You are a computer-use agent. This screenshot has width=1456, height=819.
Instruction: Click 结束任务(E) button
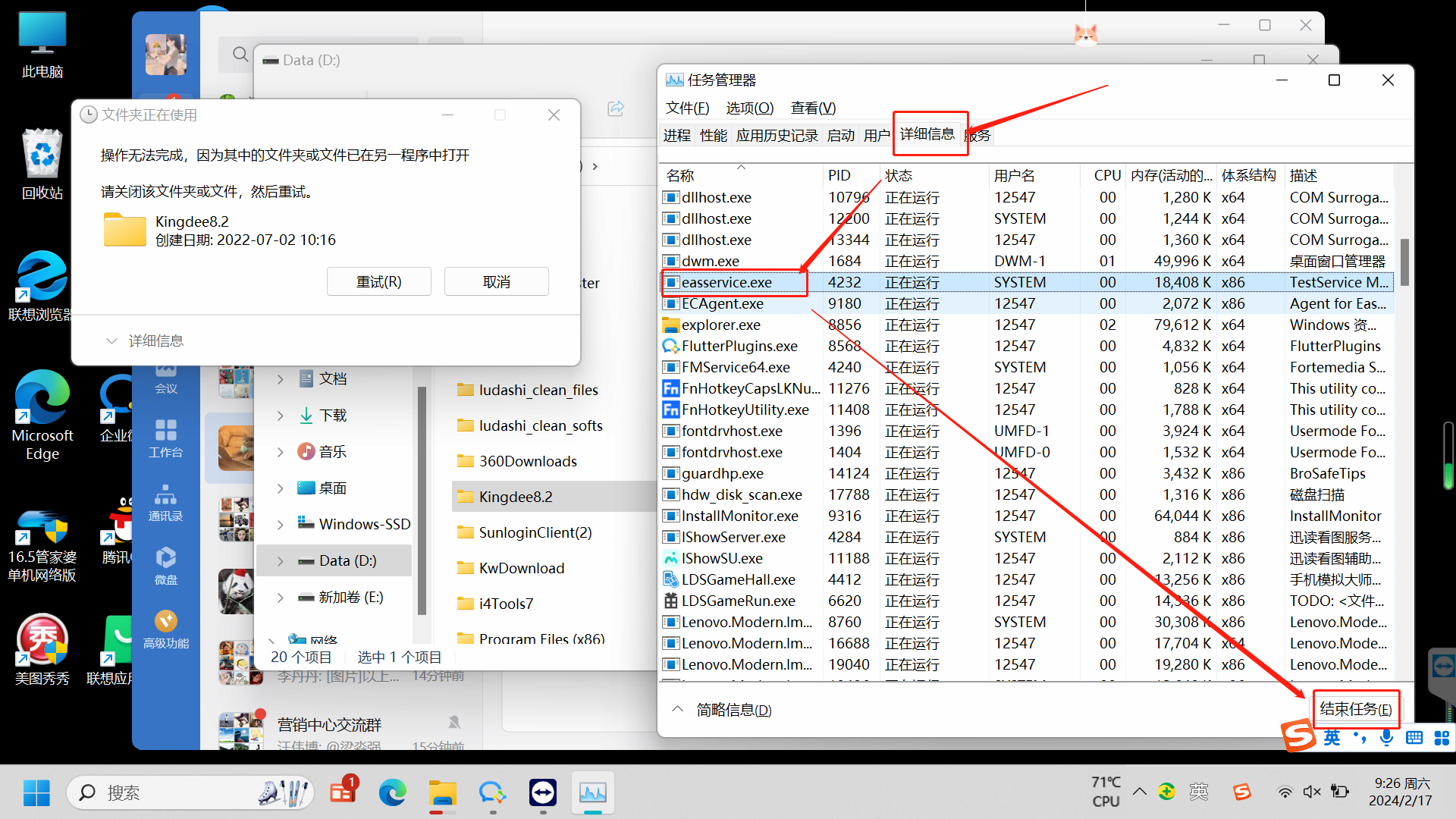[x=1355, y=709]
